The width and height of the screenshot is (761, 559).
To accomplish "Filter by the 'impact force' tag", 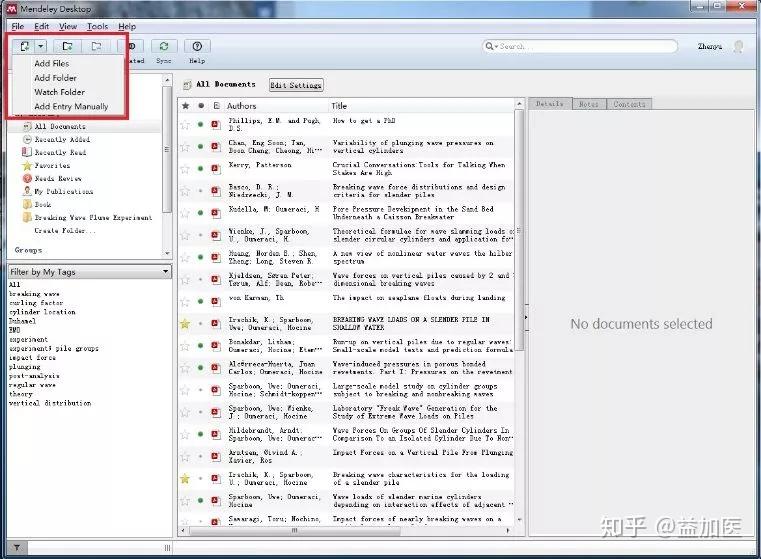I will click(33, 358).
